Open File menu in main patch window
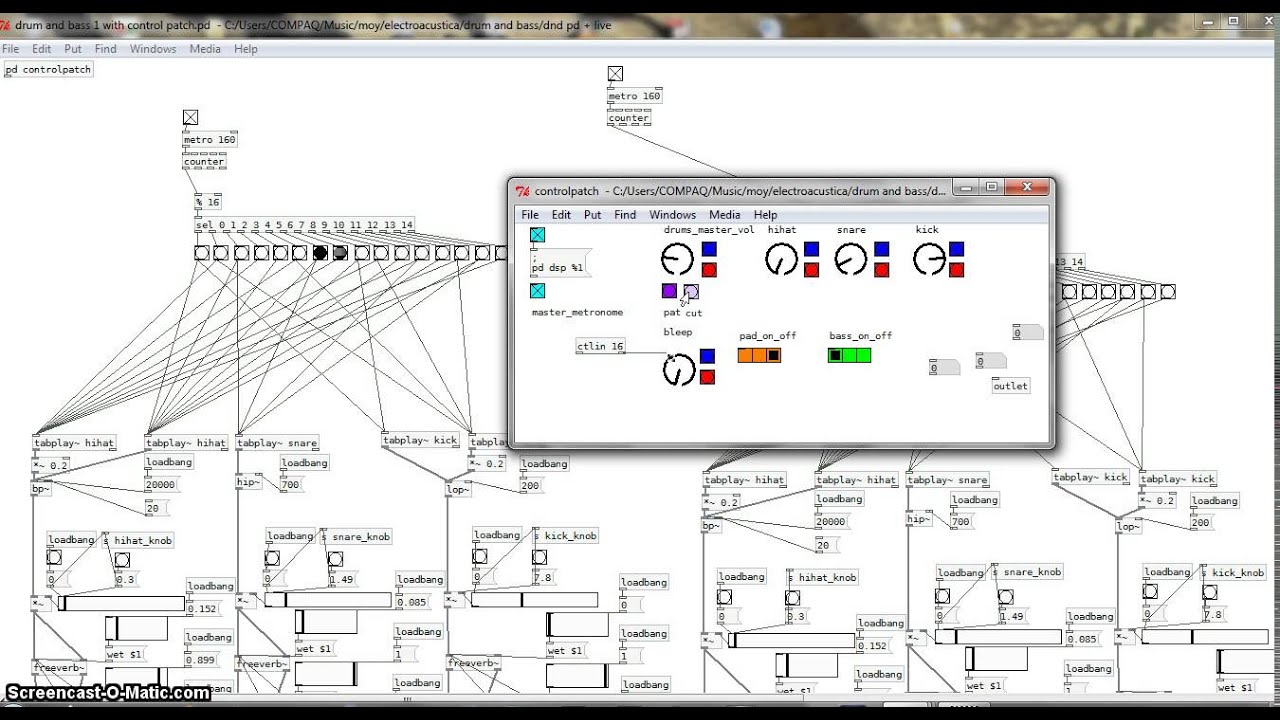 click(11, 49)
